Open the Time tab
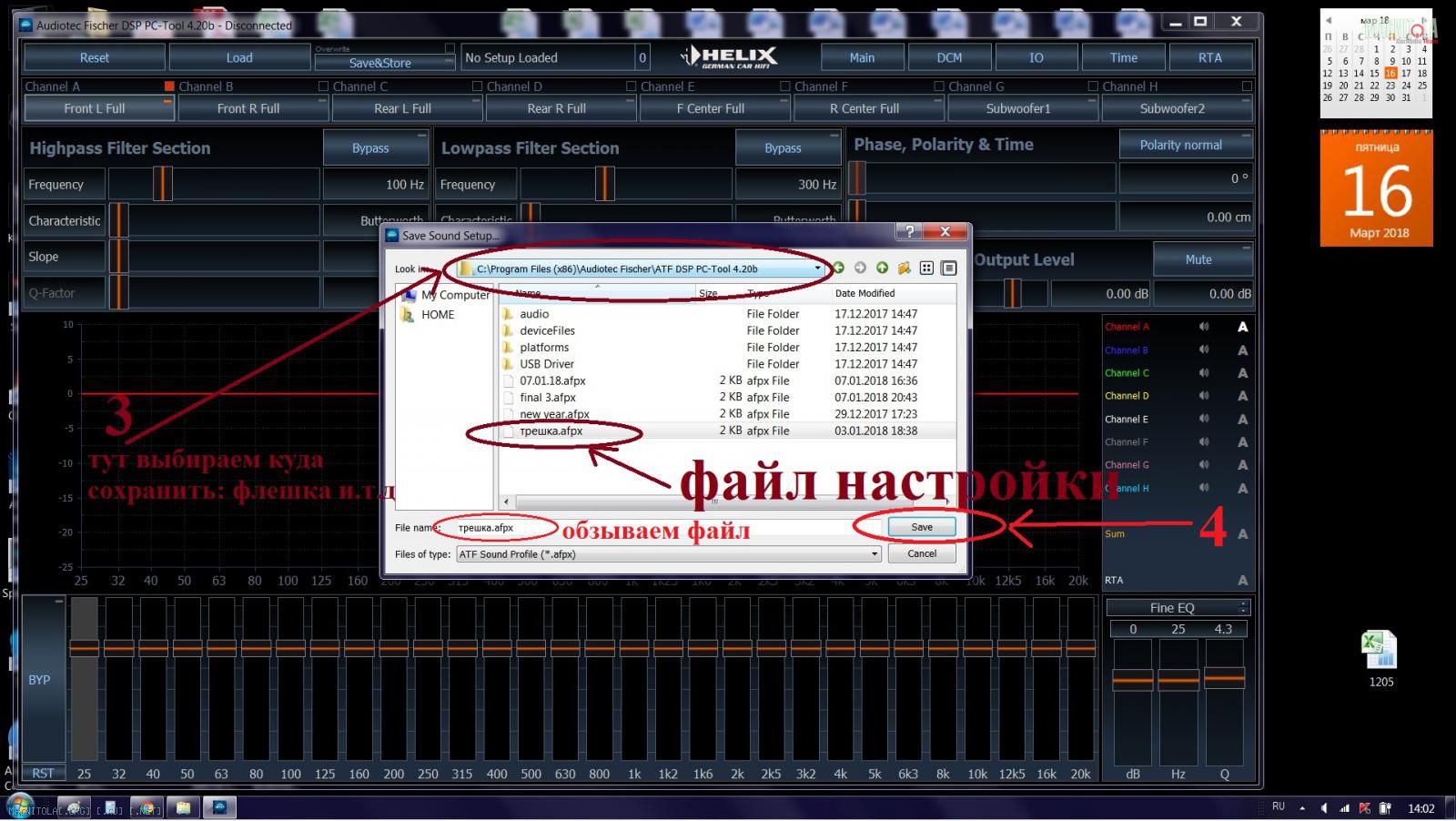This screenshot has width=1456, height=821. point(1124,57)
